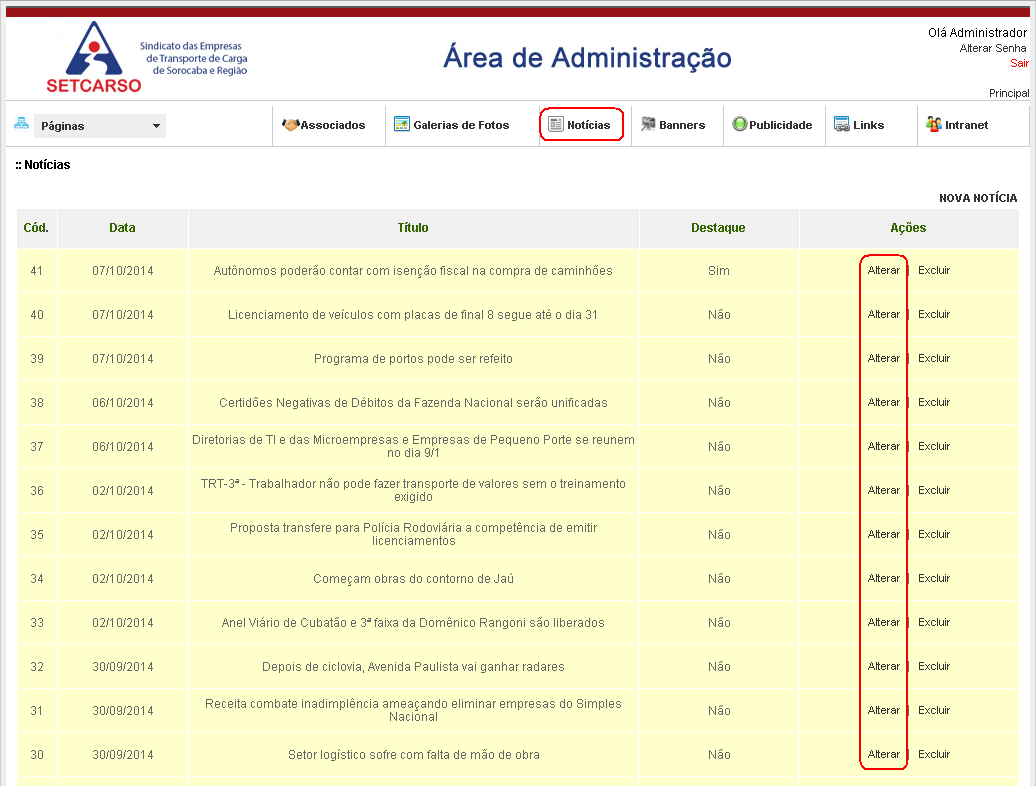Click Excluir for news 30
Viewport: 1036px width, 786px height.
point(934,754)
